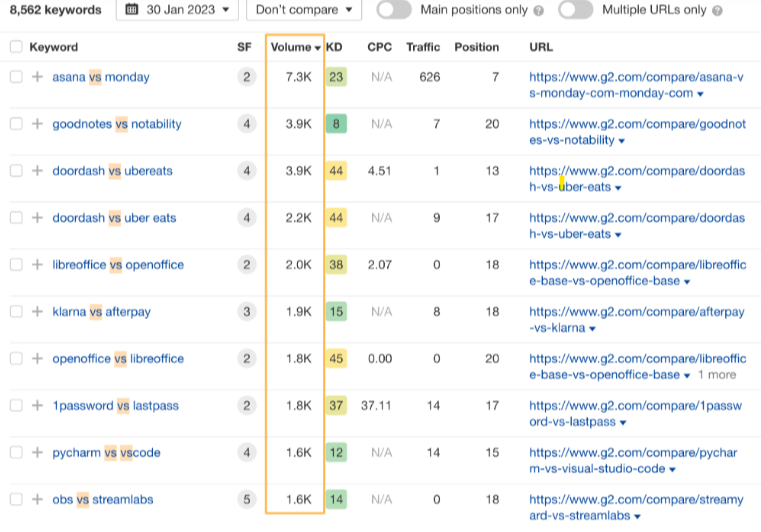Click the Traffic column header

pos(423,47)
